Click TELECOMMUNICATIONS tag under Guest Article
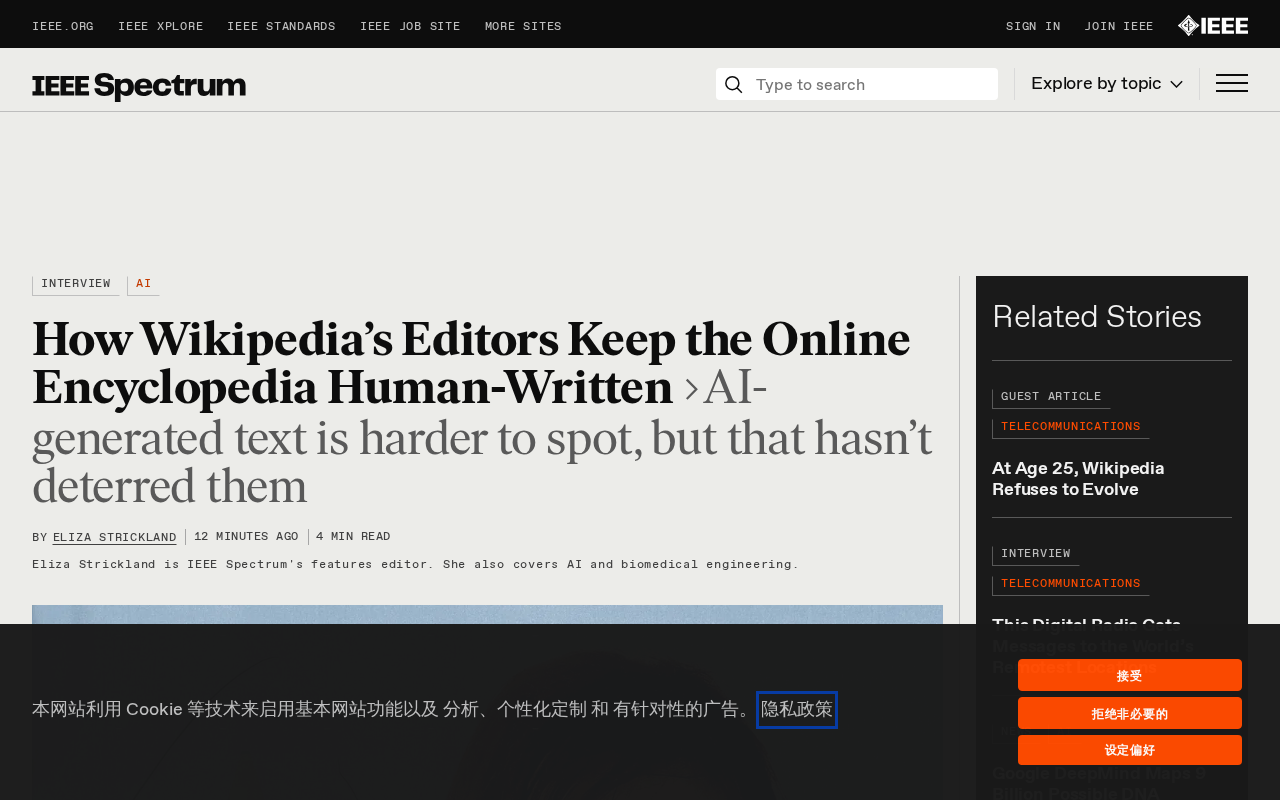The width and height of the screenshot is (1280, 800). [1070, 427]
